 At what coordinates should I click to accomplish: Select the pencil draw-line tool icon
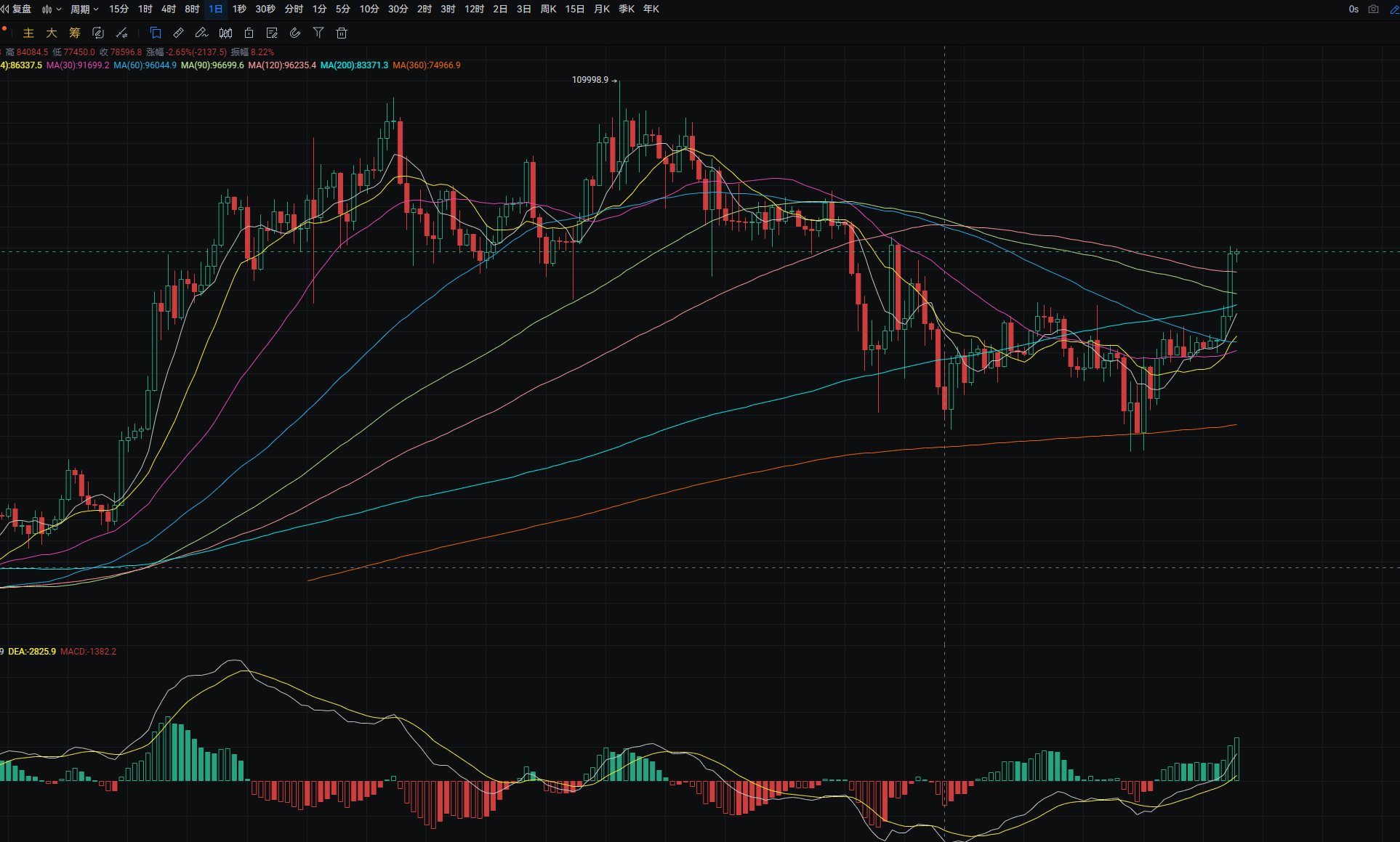(201, 33)
